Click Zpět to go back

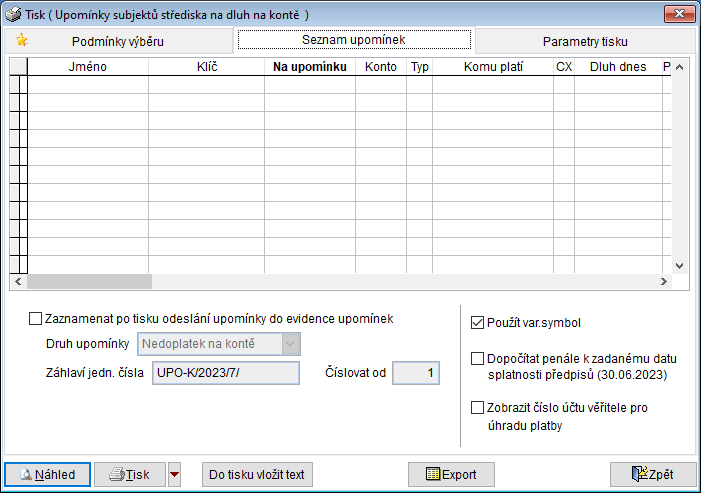[652, 474]
